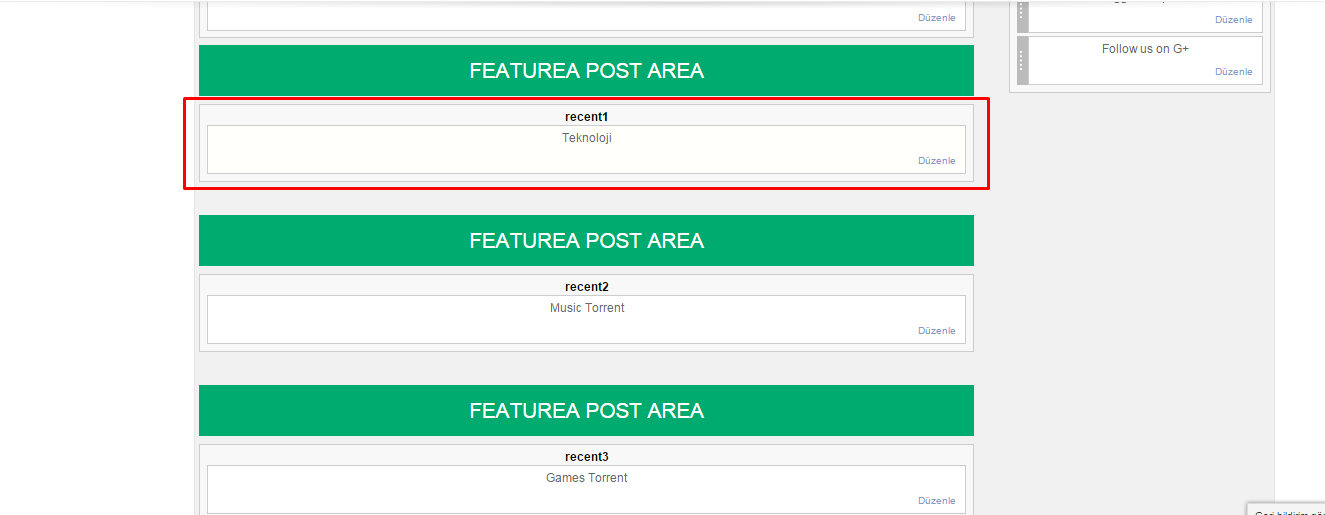This screenshot has width=1325, height=515.
Task: Click drag handle above Follow us widget
Action: tap(1022, 16)
